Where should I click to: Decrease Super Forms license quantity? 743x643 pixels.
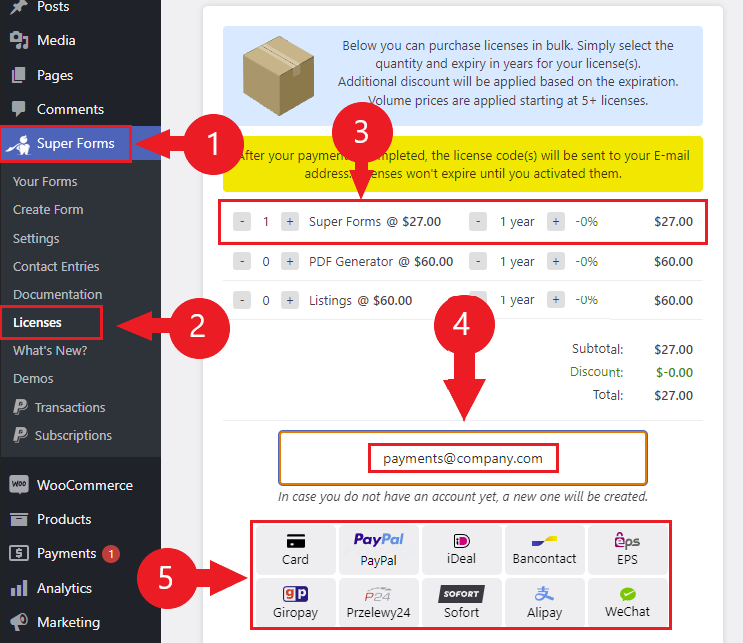click(242, 222)
